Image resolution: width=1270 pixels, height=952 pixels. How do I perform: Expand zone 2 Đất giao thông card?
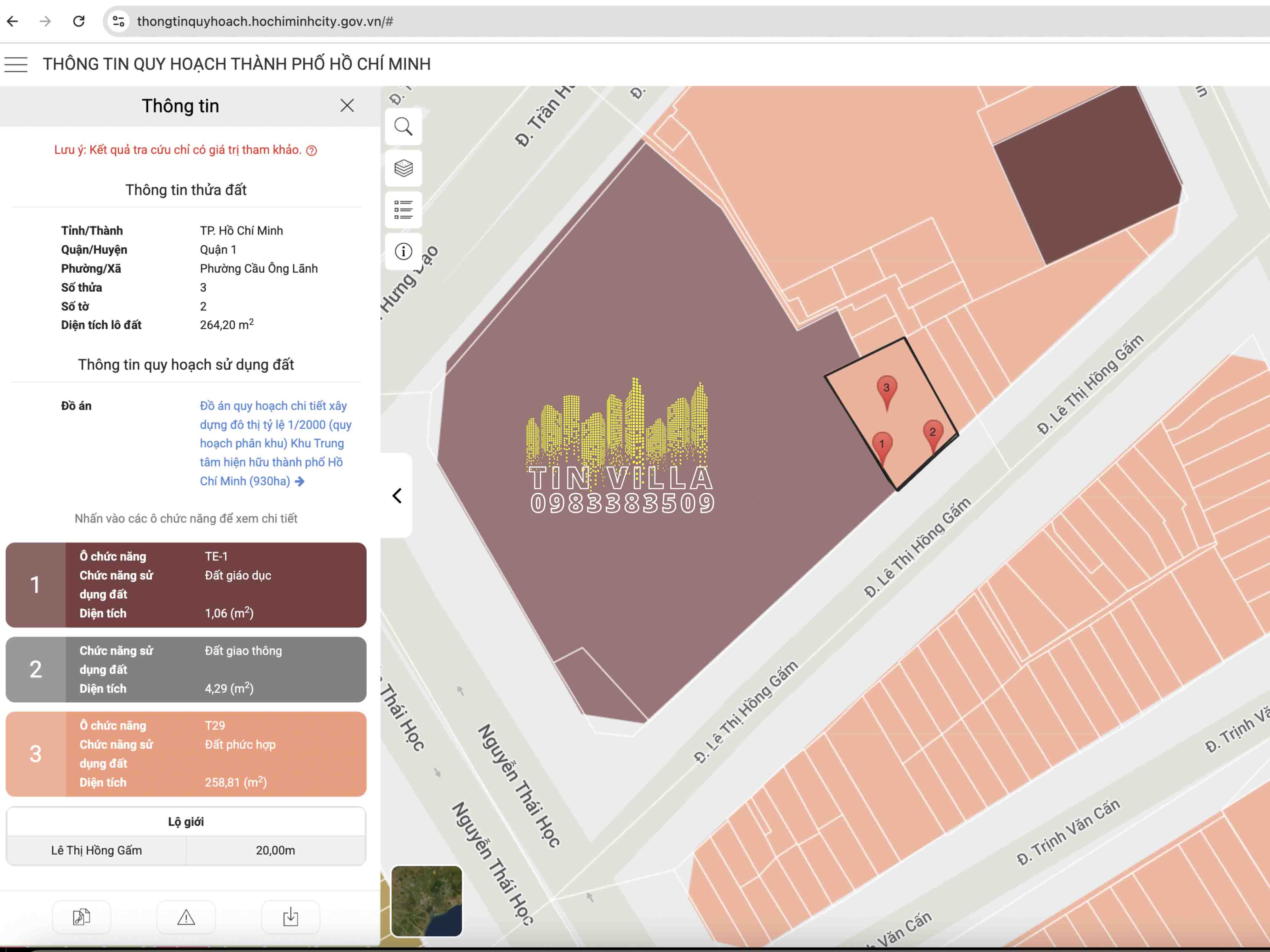coord(186,669)
